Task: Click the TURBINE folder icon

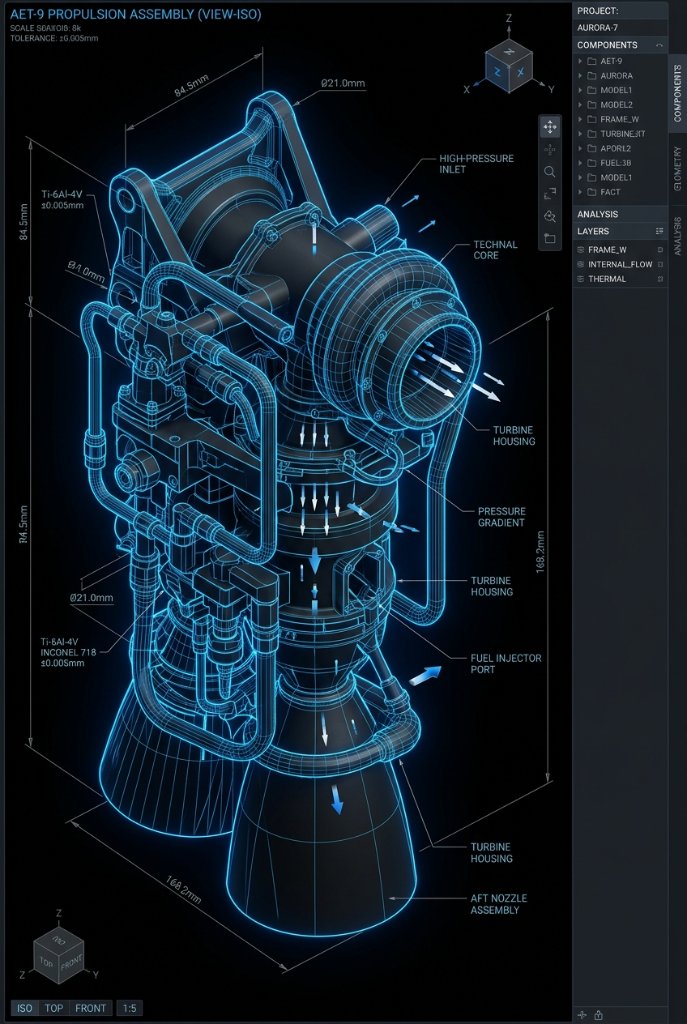Action: [x=592, y=134]
